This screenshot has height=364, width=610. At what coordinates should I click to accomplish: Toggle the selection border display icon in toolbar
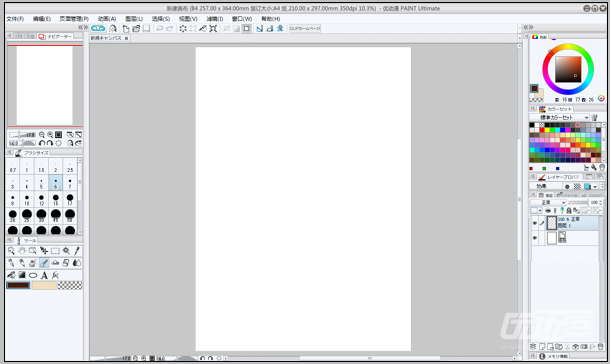tap(247, 28)
